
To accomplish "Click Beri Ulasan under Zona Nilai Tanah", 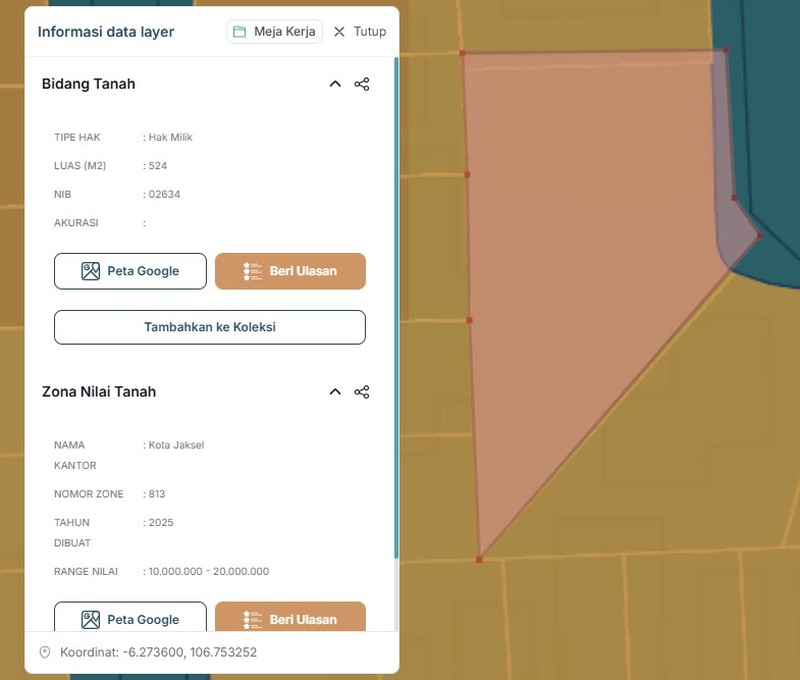I will [x=290, y=619].
